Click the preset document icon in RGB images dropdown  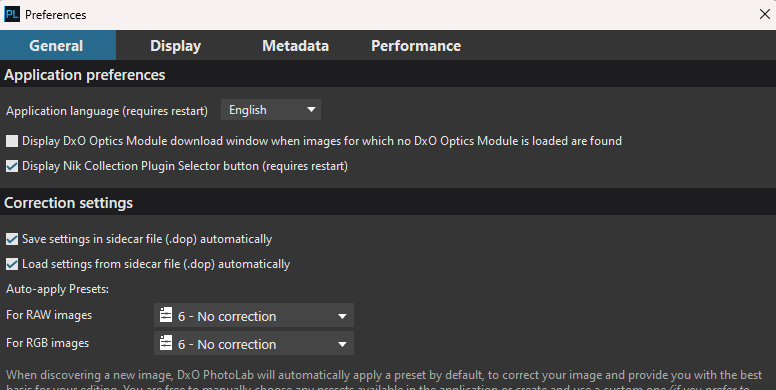pyautogui.click(x=166, y=343)
